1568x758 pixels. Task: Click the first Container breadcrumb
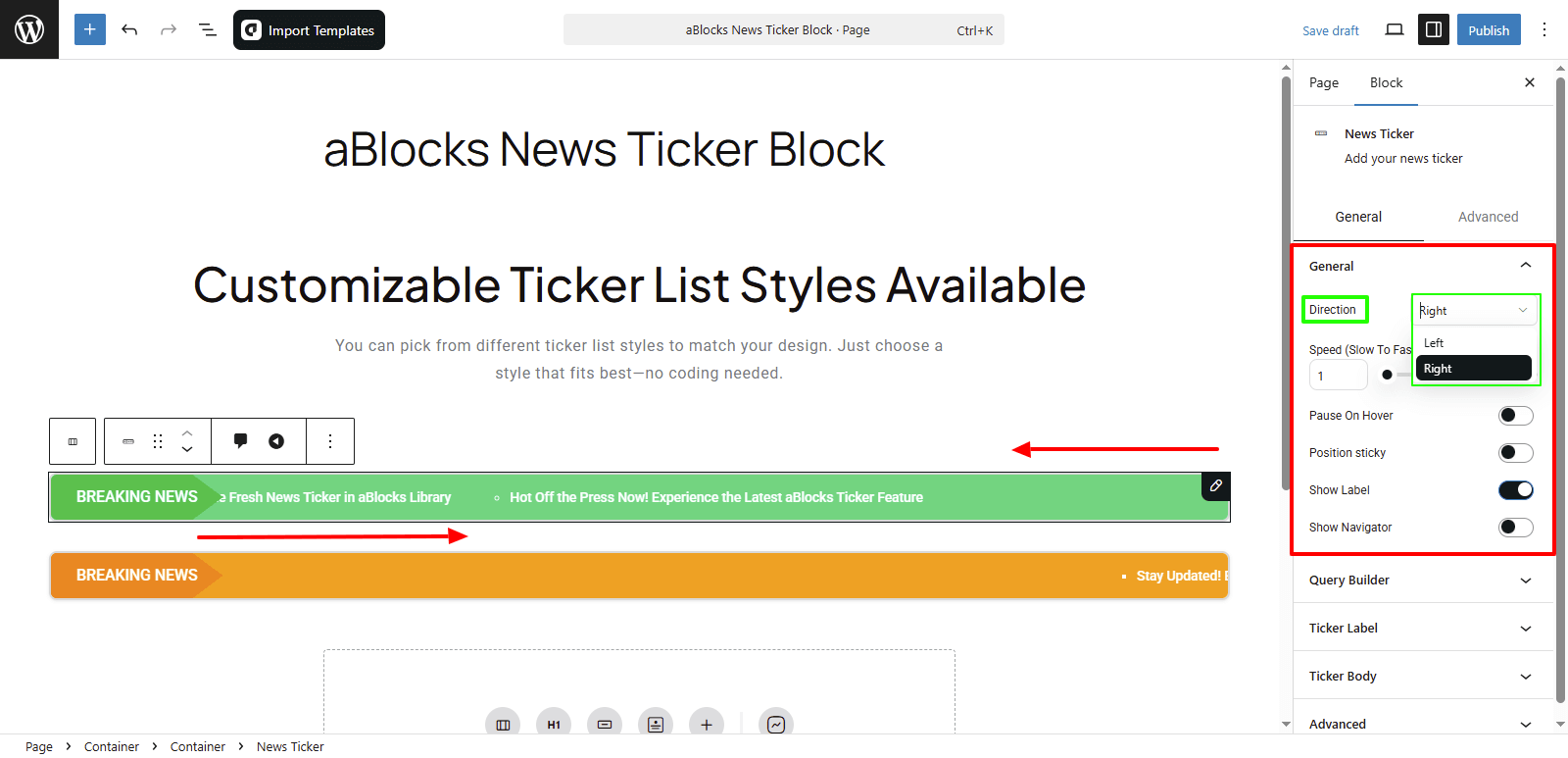[x=112, y=746]
